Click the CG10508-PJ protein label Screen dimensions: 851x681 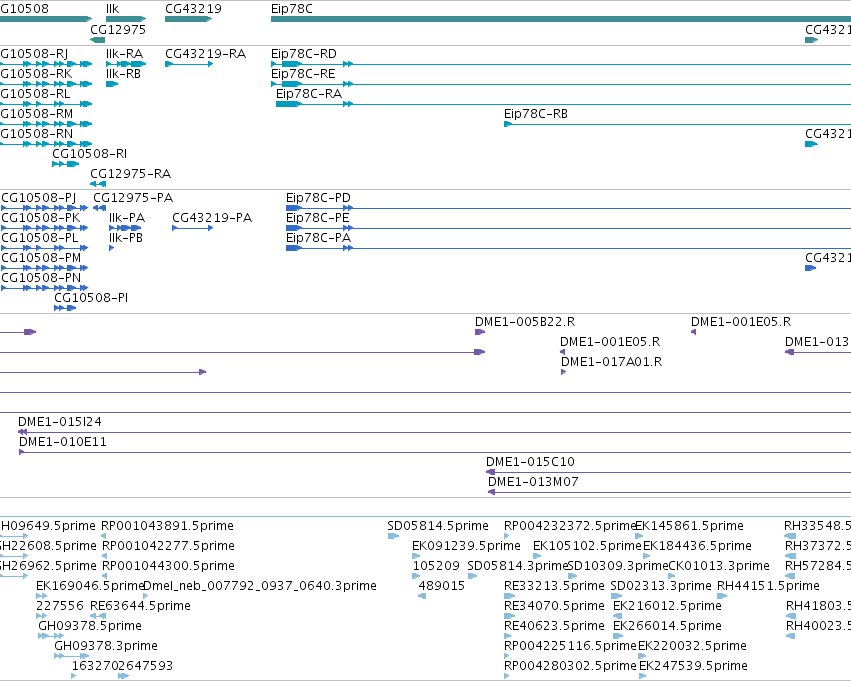click(39, 198)
